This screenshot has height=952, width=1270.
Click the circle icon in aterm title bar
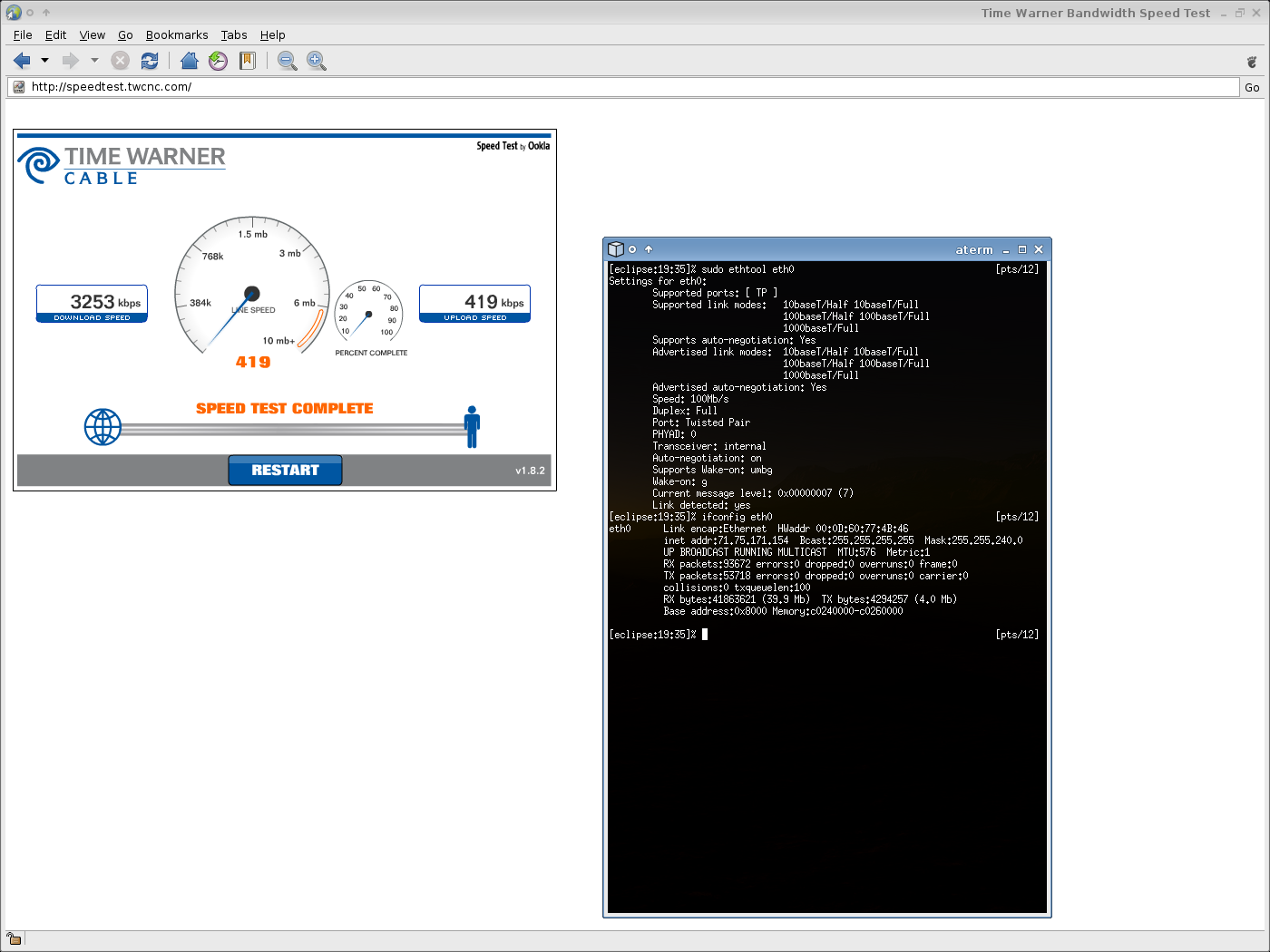632,249
